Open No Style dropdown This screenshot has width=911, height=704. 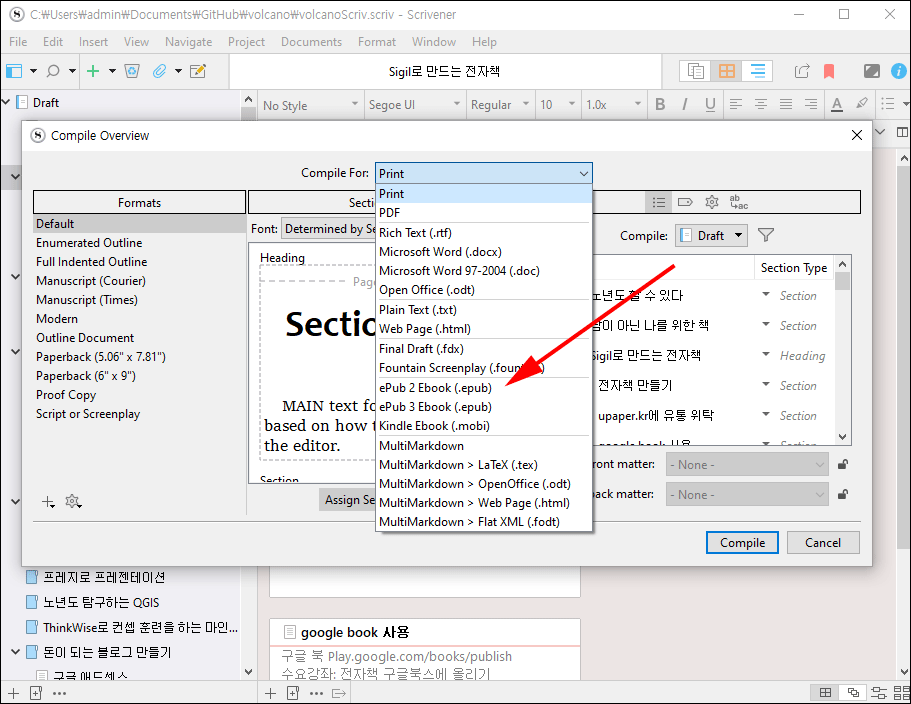pyautogui.click(x=310, y=105)
